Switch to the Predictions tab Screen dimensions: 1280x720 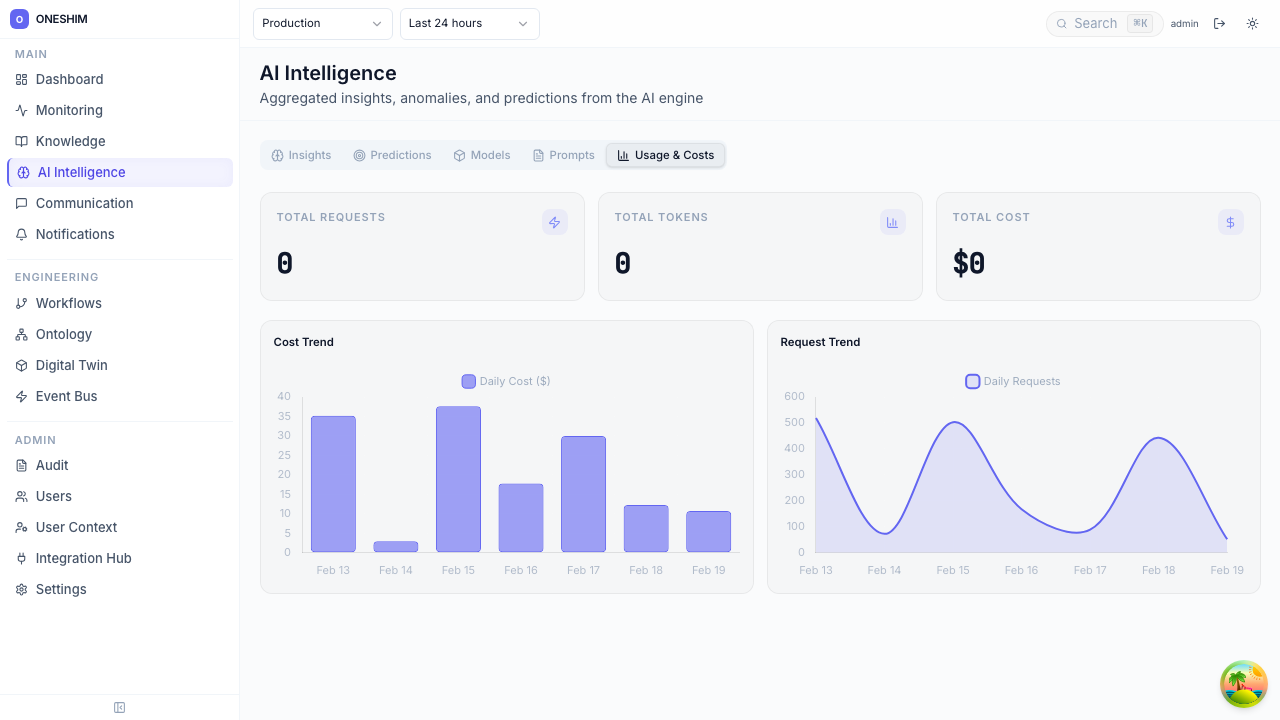pyautogui.click(x=392, y=155)
